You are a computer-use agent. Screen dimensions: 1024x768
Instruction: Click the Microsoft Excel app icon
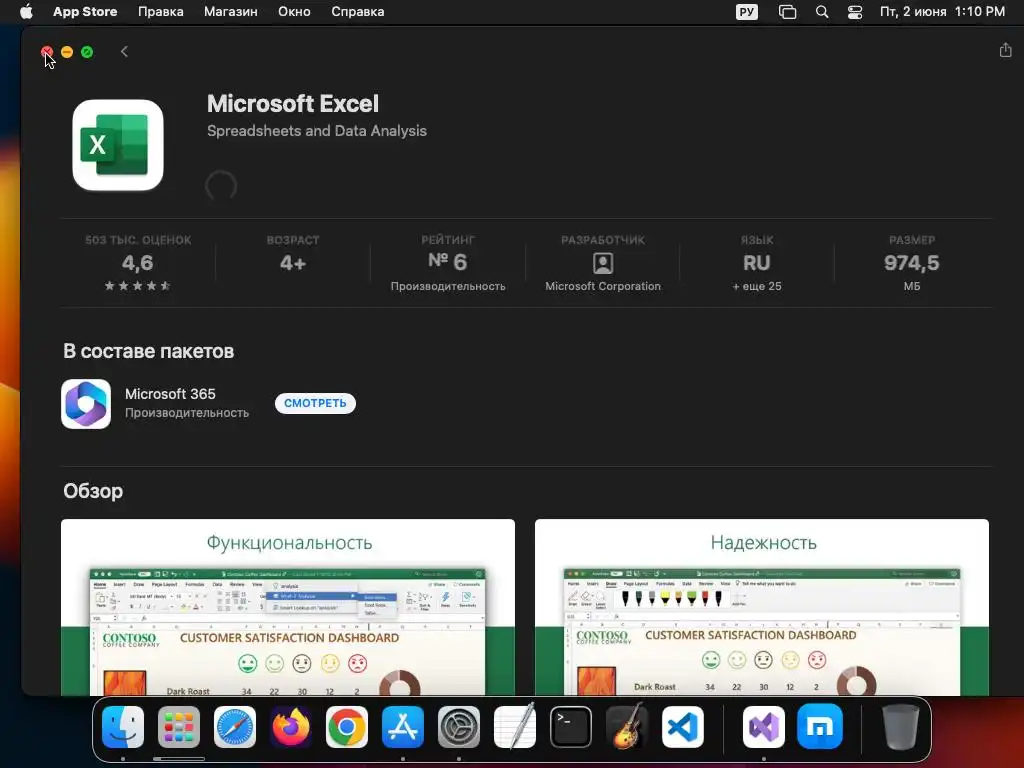[x=118, y=145]
